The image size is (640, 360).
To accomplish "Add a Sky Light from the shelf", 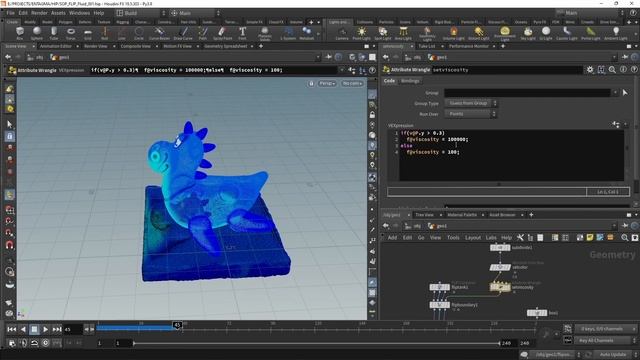I will click(x=528, y=33).
